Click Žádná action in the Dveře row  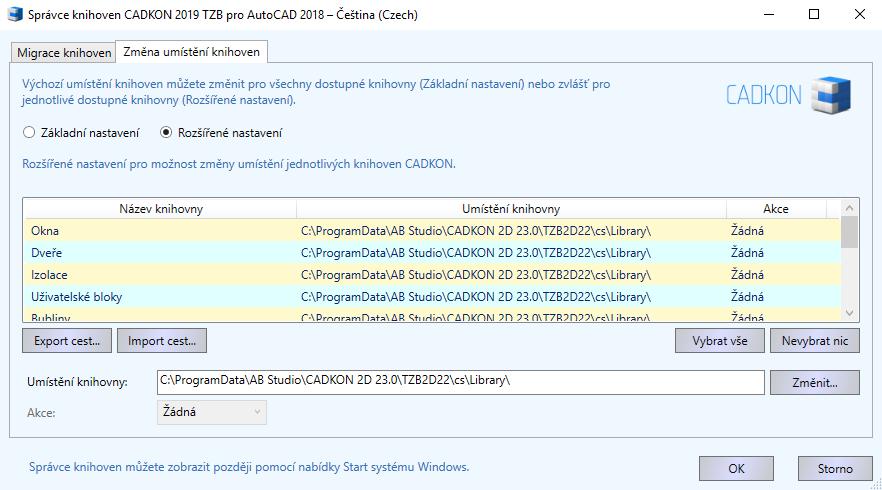click(x=747, y=253)
